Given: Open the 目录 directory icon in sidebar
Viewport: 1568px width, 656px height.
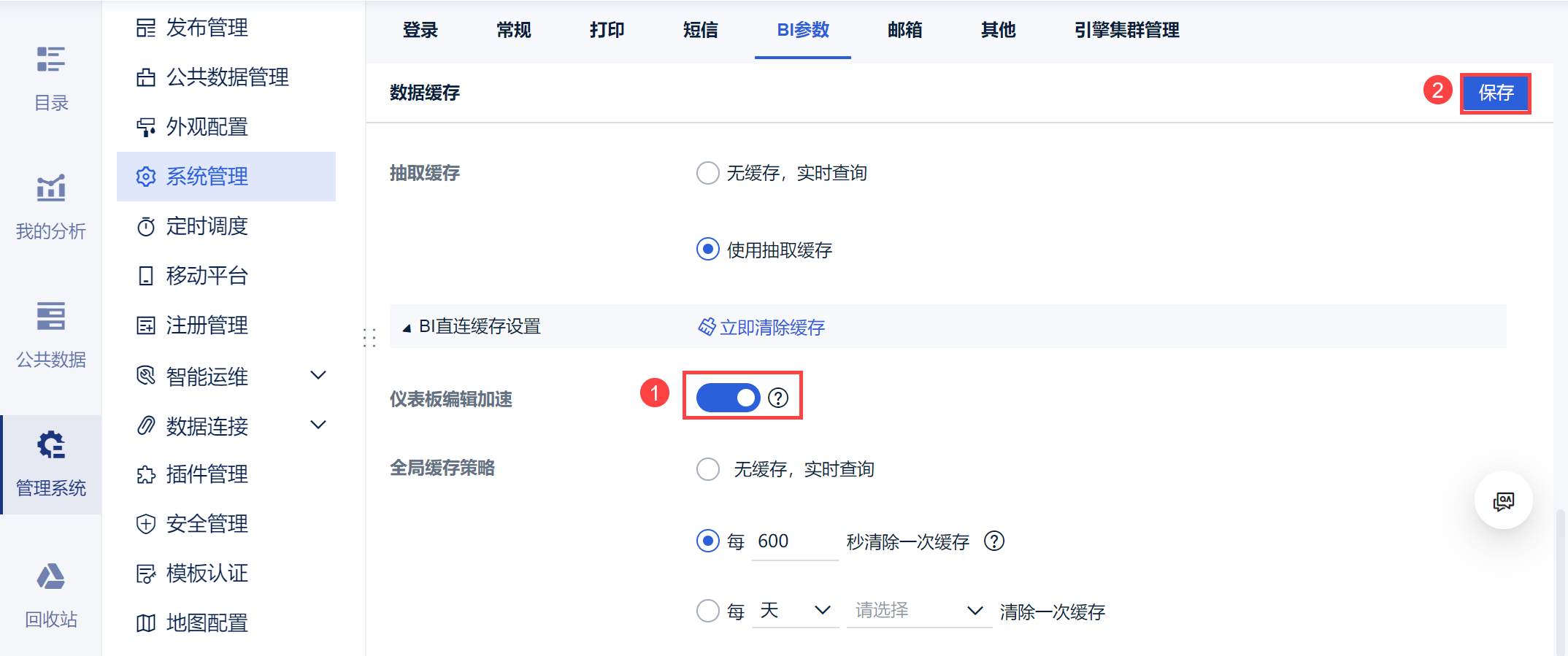Looking at the screenshot, I should 50,60.
